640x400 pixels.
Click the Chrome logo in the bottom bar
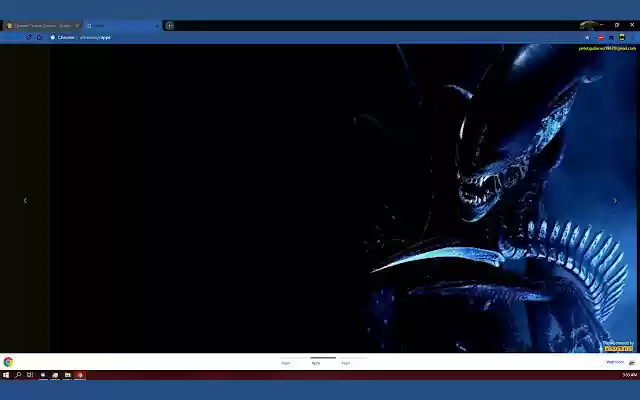8,362
